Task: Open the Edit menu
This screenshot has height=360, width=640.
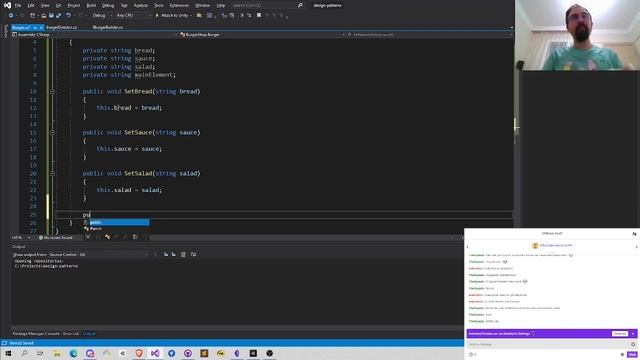Action: [31, 5]
